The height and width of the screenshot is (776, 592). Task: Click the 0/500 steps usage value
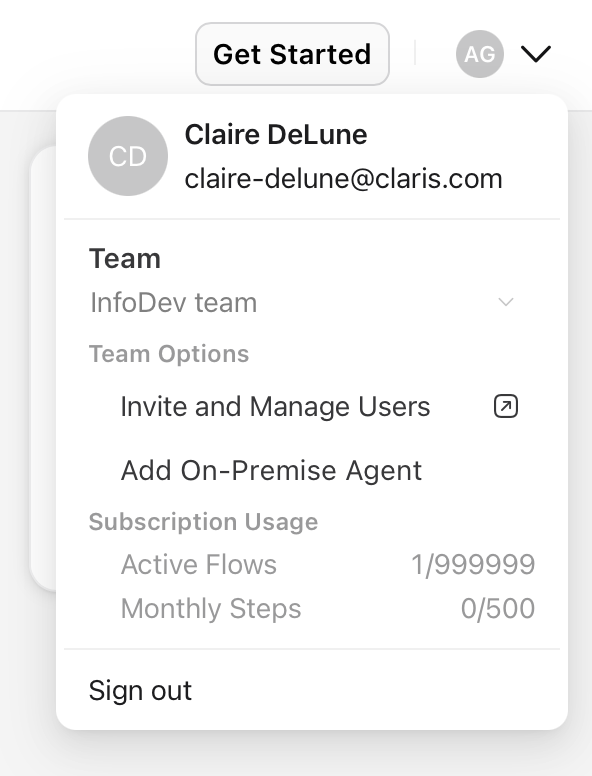(x=498, y=608)
